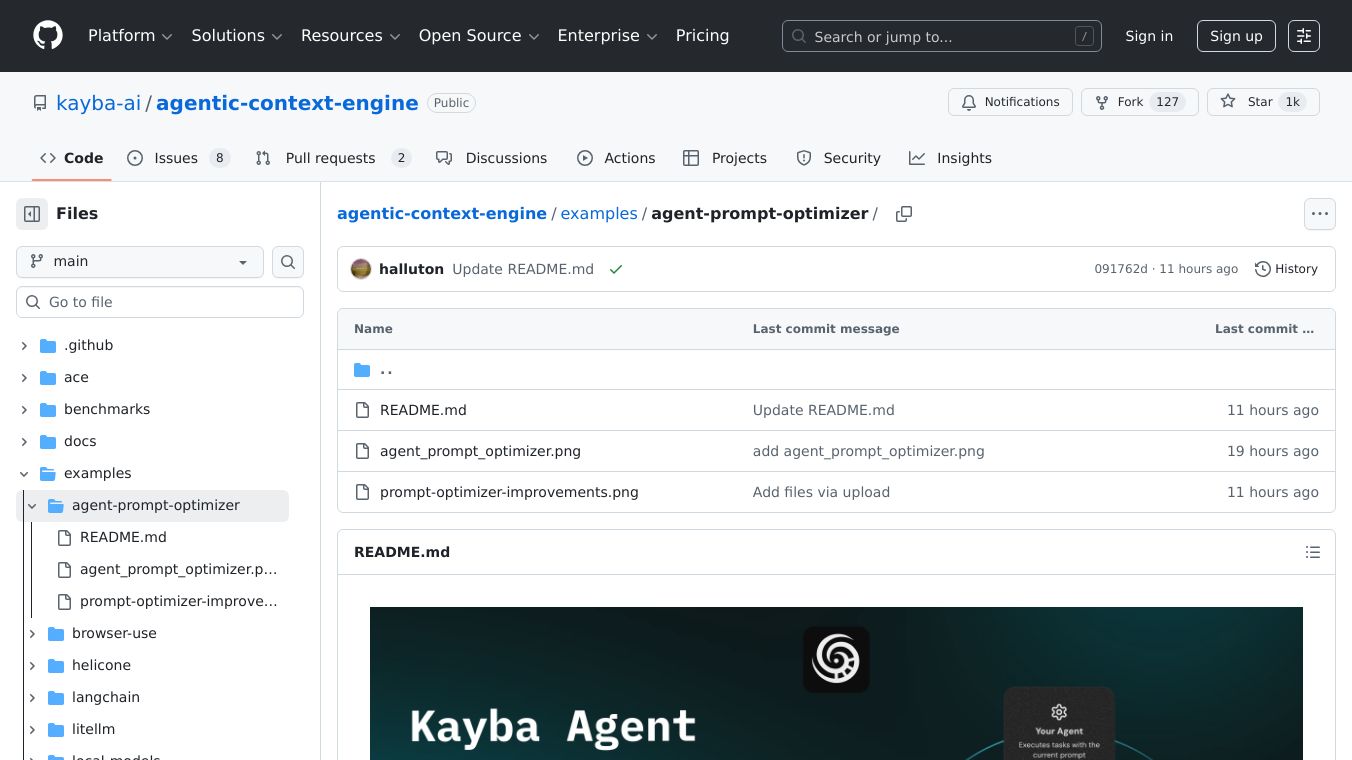Screen dimensions: 1352x760
Task: Open the examples breadcrumb link
Action: (x=599, y=213)
